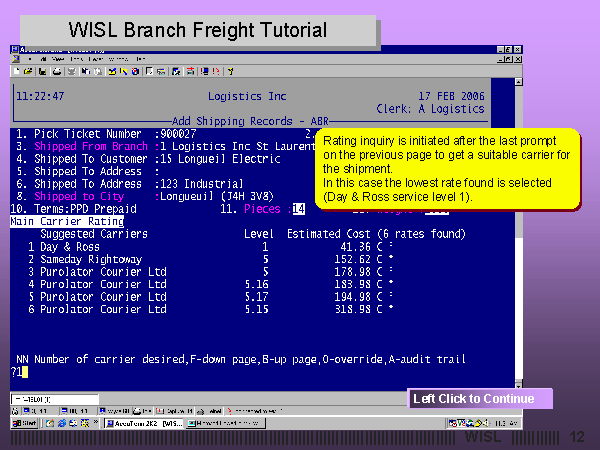
Task: Click Purolator level 5.17 entry
Action: pos(257,297)
